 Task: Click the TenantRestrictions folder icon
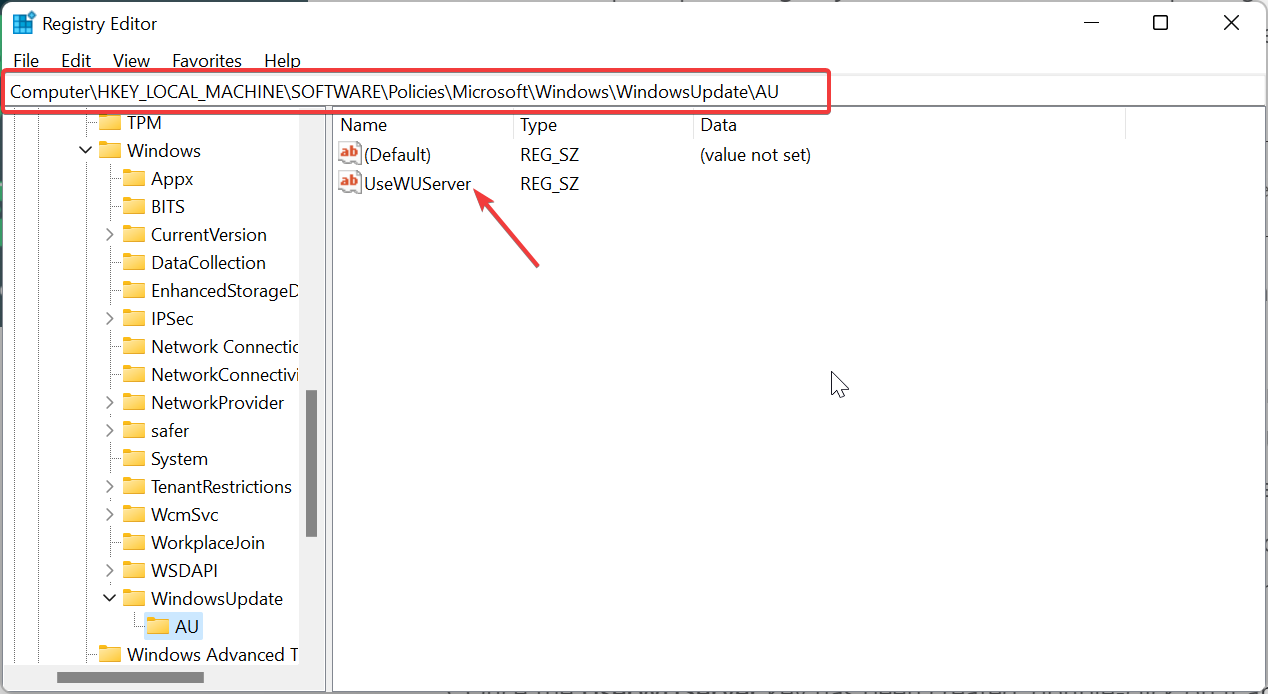tap(134, 487)
